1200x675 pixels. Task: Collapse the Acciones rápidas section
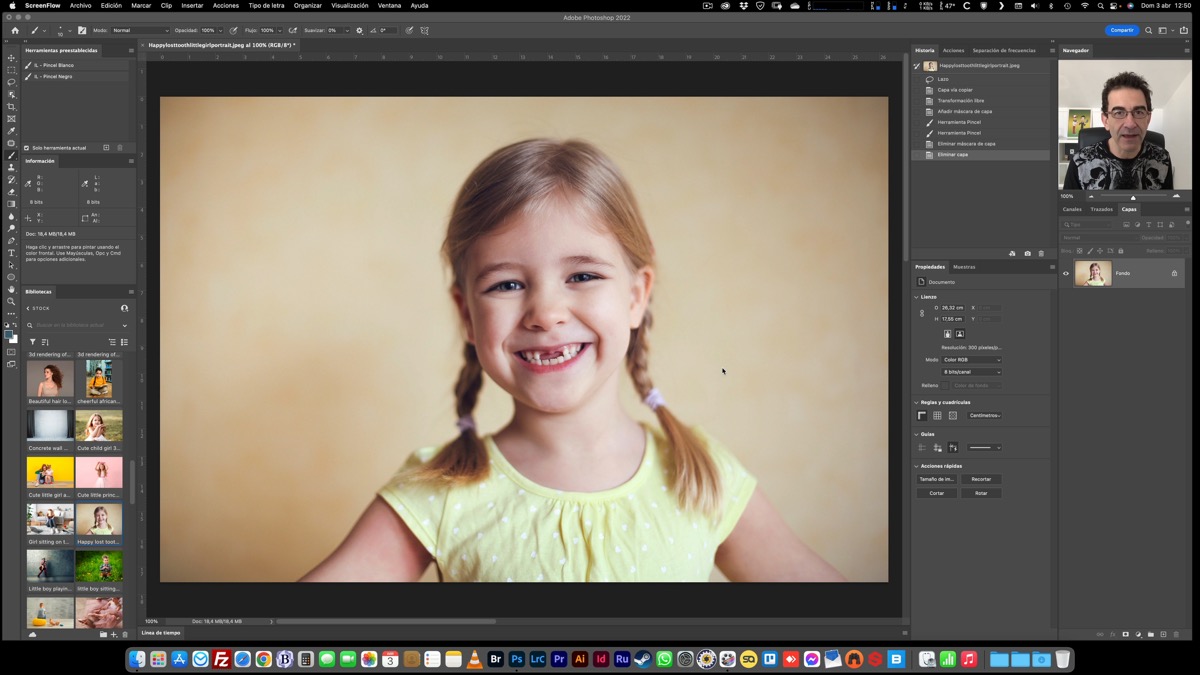click(916, 466)
